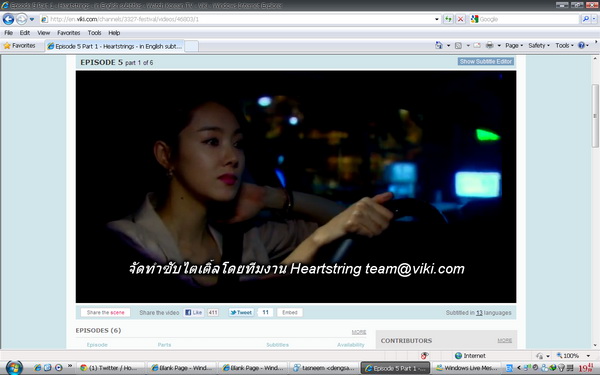
Task: Click the Print icon
Action: (x=489, y=46)
